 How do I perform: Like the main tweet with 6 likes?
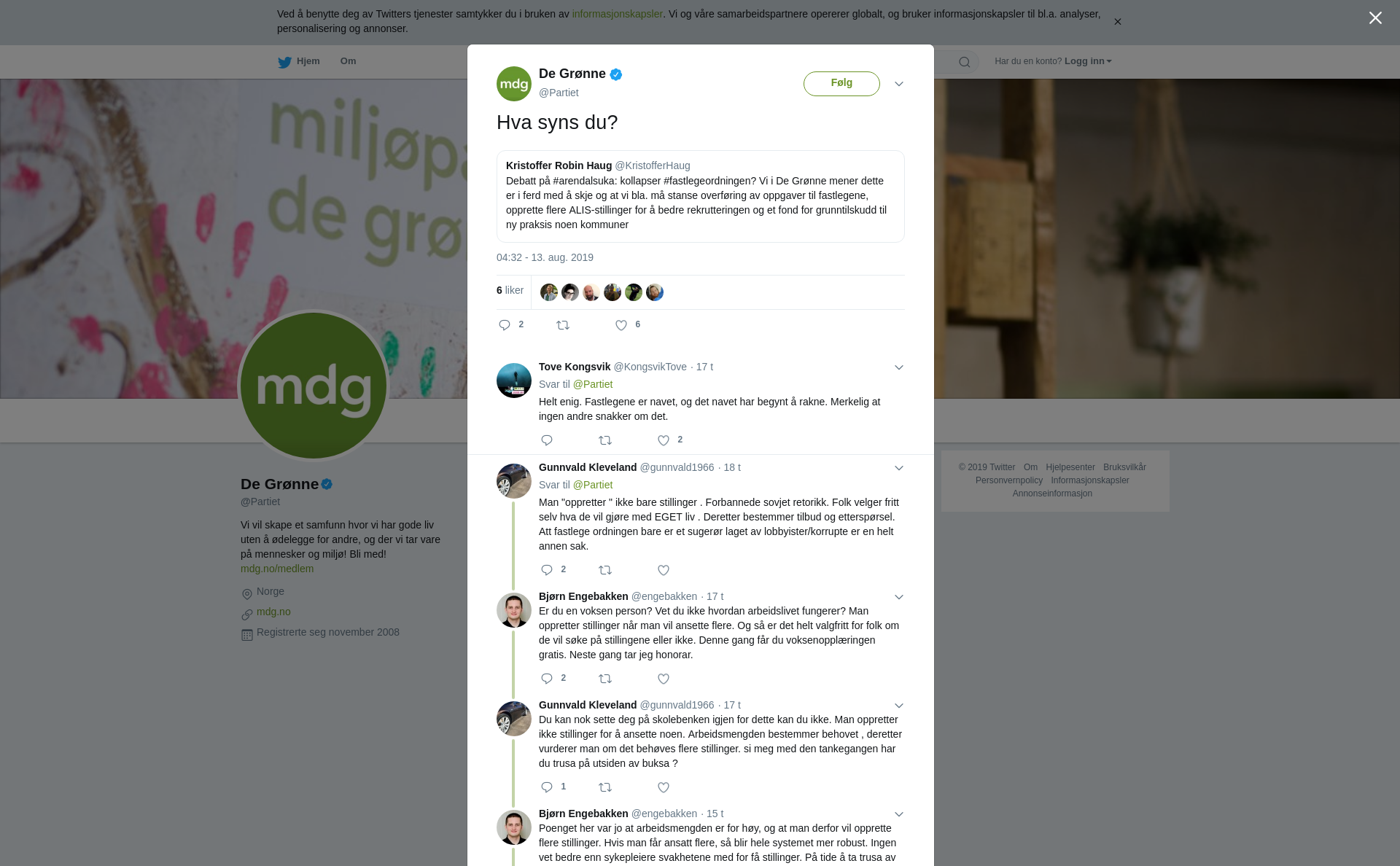[x=621, y=325]
